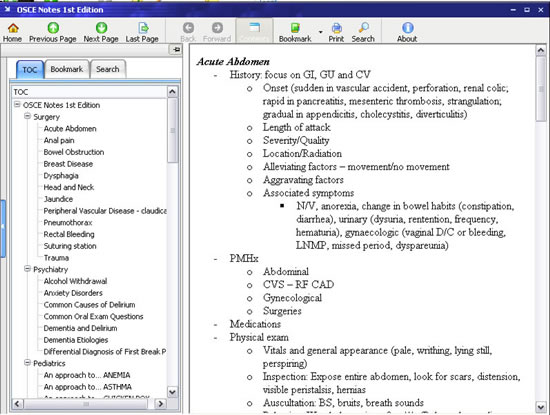This screenshot has height=415, width=550.
Task: Jump to the Last Page
Action: (x=142, y=32)
